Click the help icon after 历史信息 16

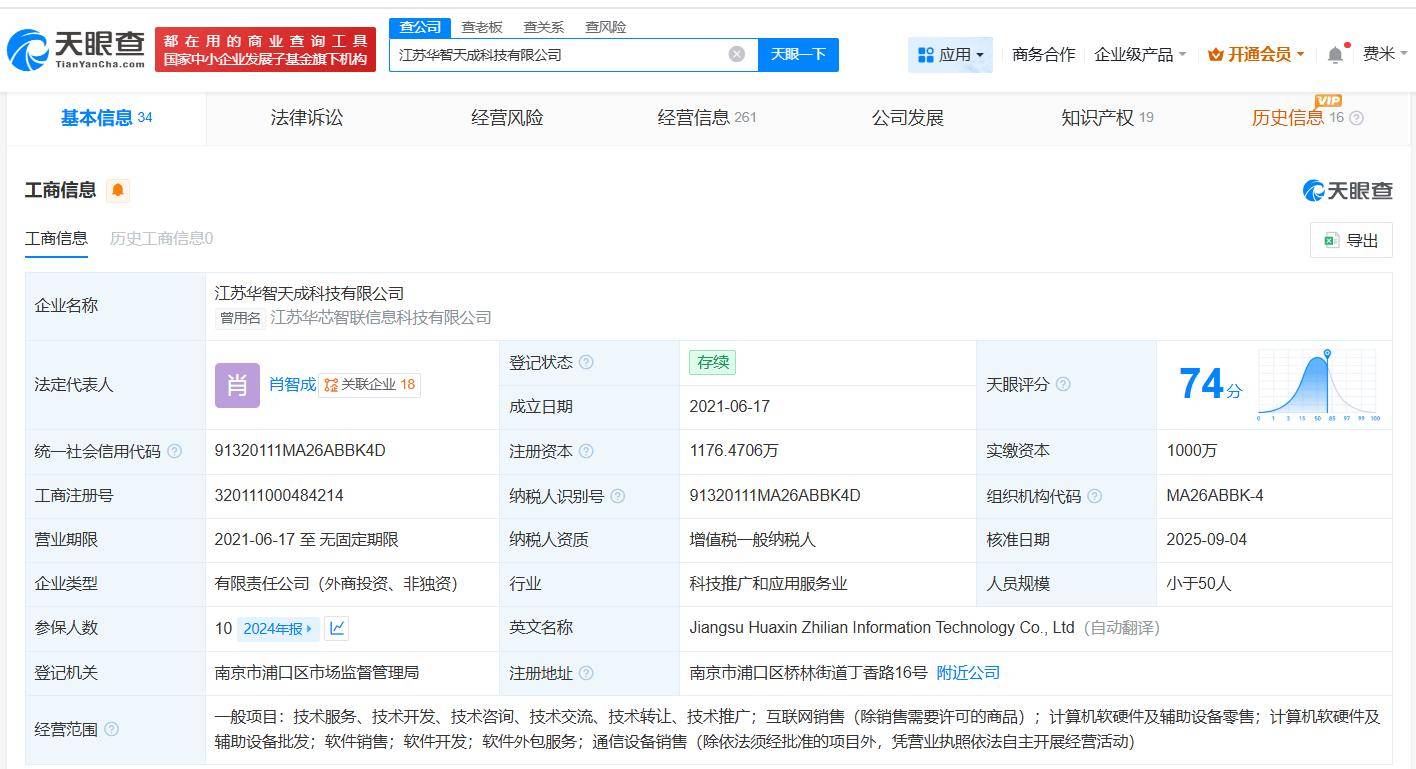[1356, 118]
